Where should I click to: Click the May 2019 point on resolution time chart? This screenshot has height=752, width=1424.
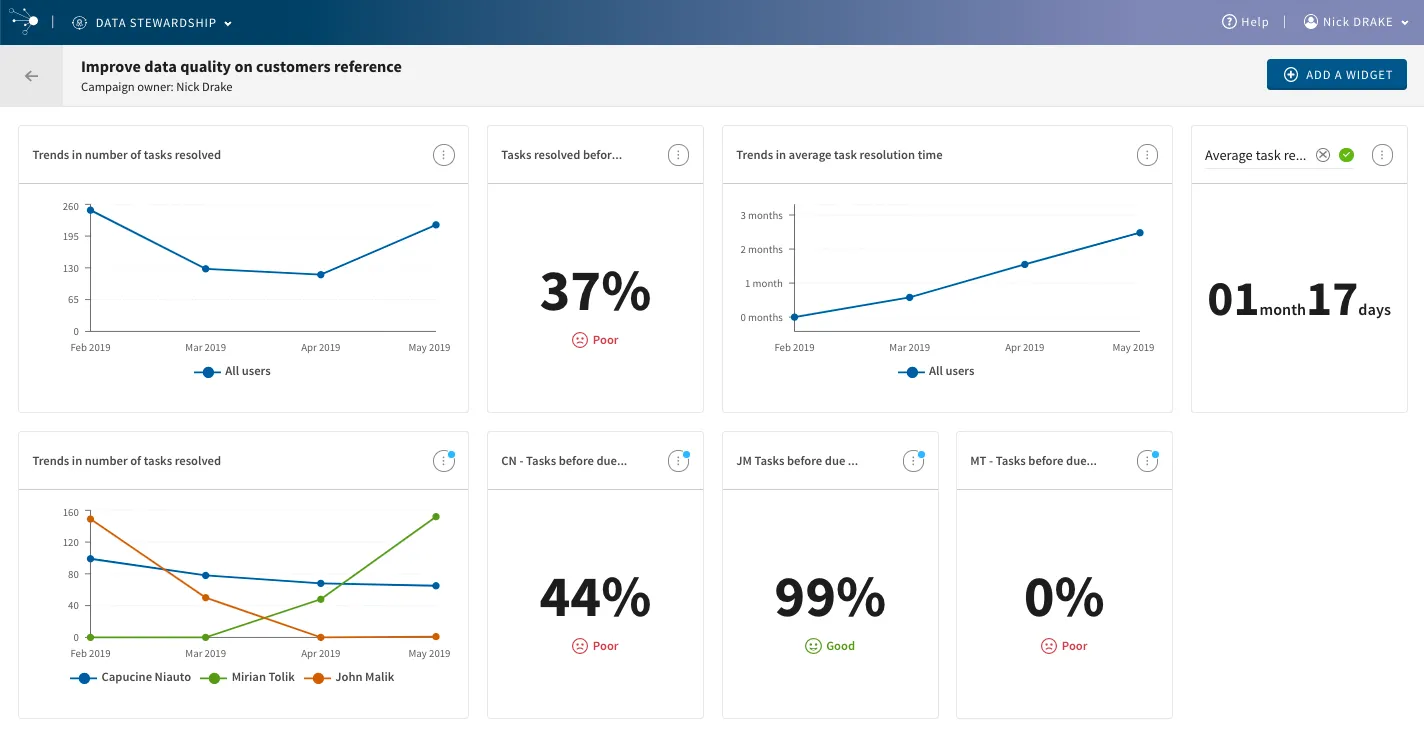[x=1140, y=233]
